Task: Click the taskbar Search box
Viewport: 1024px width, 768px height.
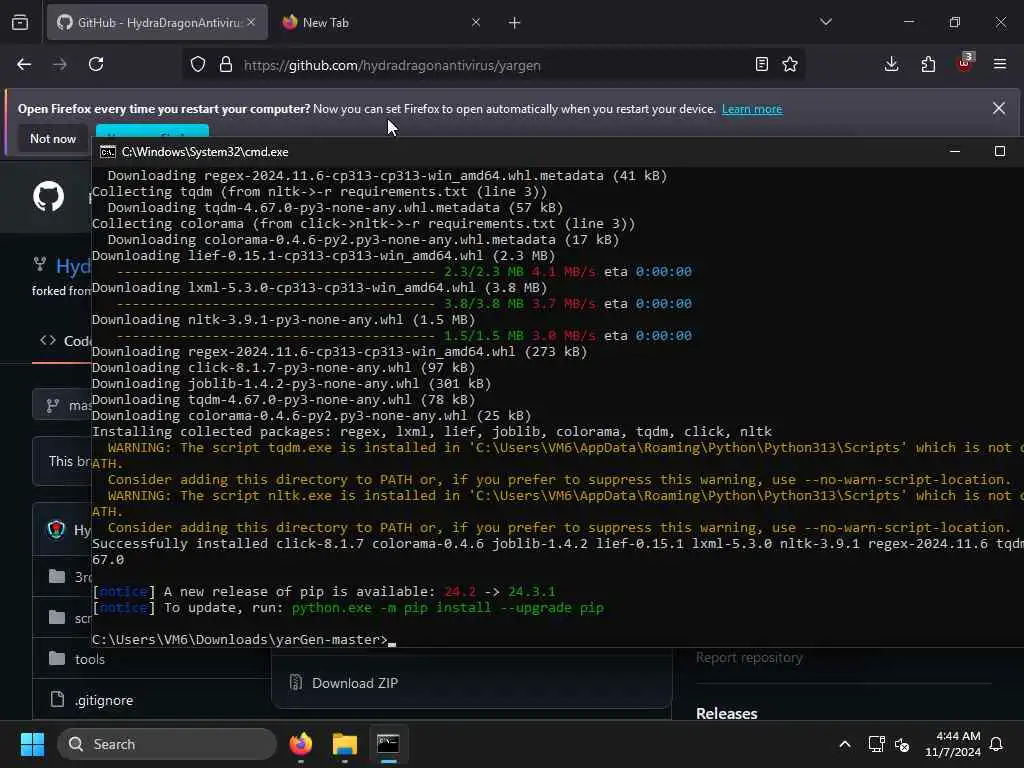Action: coord(167,744)
